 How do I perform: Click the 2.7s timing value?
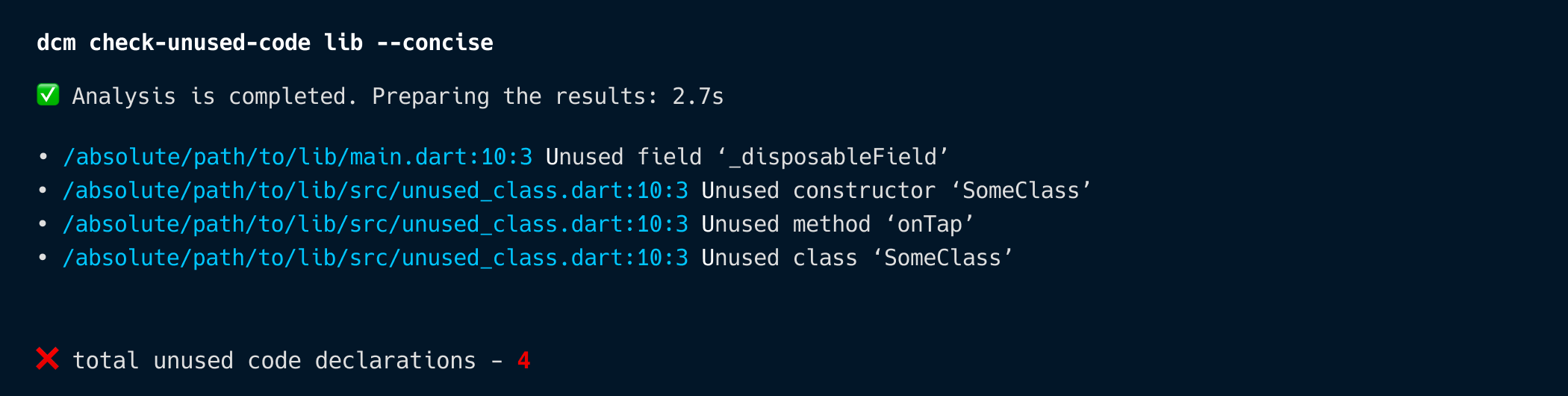point(698,96)
